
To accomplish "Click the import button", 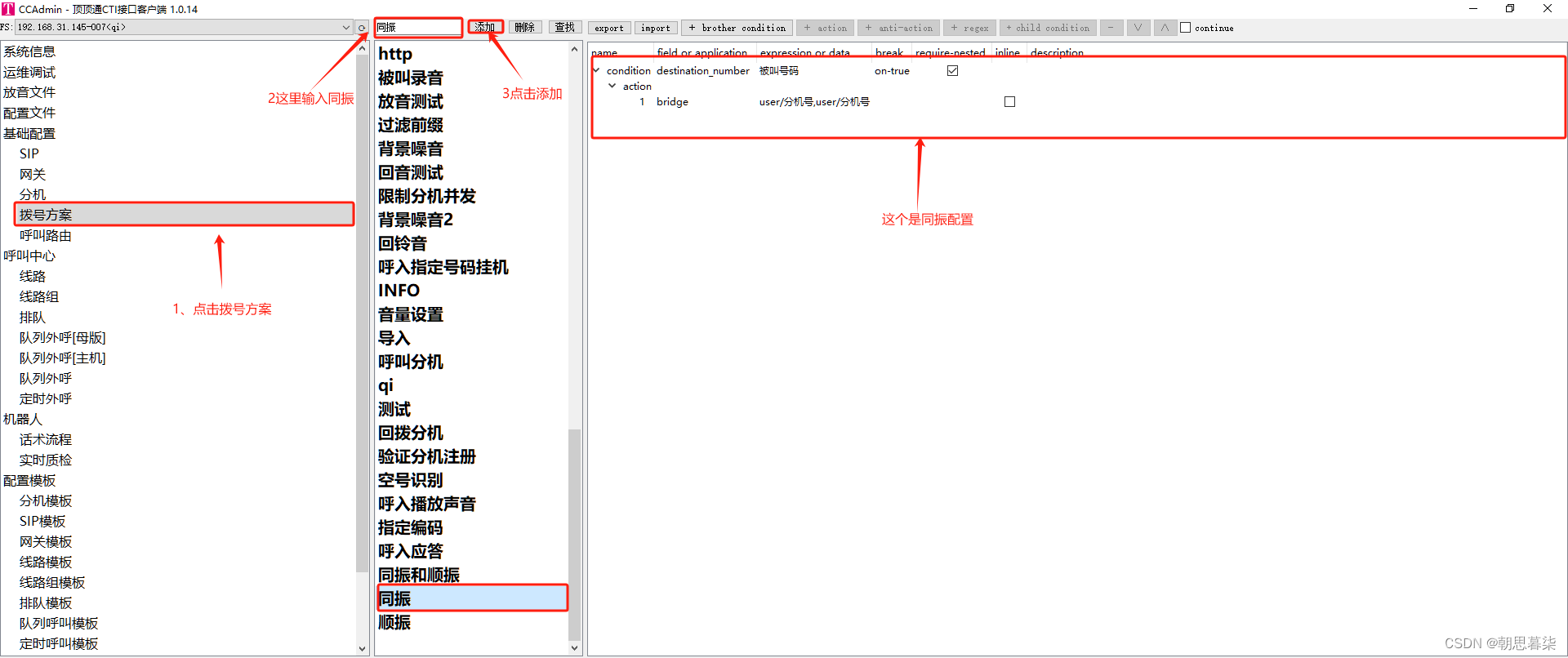I will 656,28.
